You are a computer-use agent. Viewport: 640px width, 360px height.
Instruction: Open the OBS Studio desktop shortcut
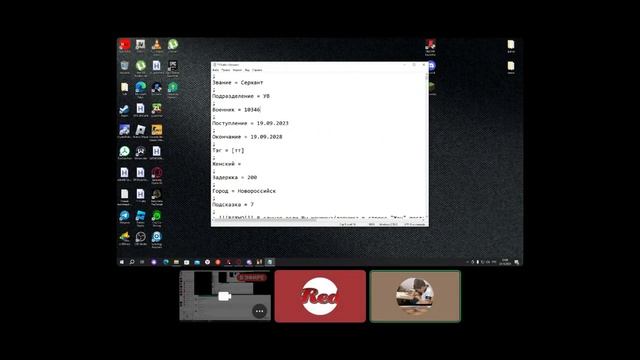click(140, 237)
